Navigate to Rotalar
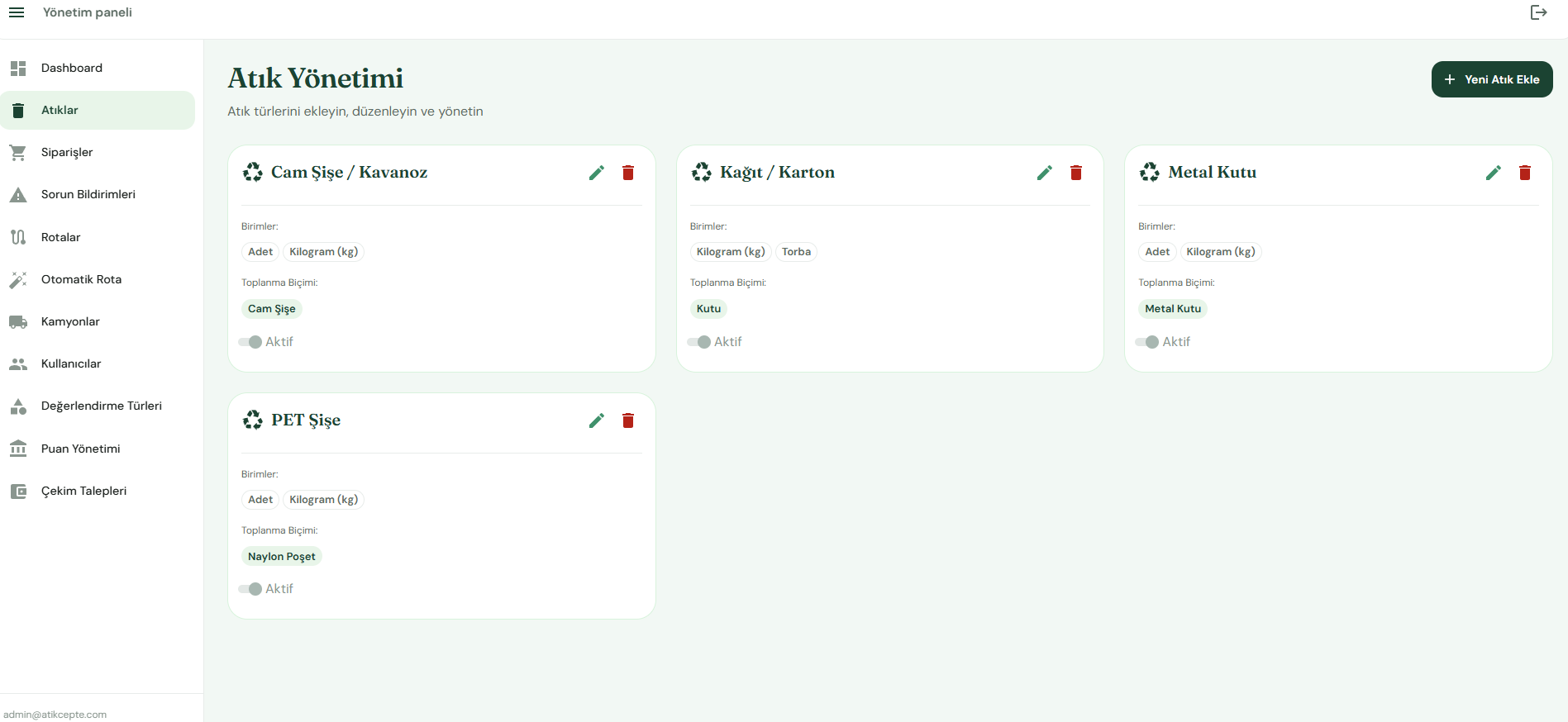This screenshot has height=722, width=1568. (x=98, y=237)
